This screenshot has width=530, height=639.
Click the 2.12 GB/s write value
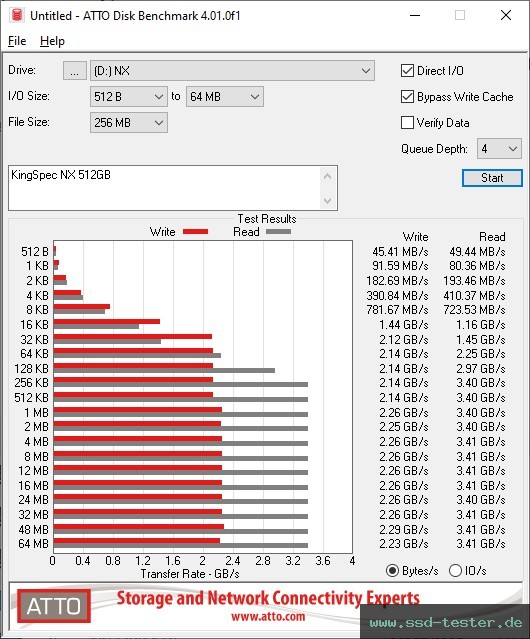point(404,340)
